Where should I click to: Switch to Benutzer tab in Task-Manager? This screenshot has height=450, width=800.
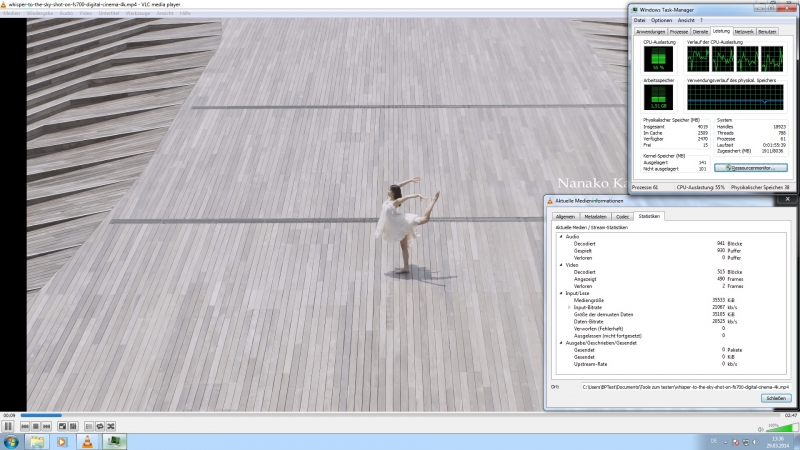[x=767, y=32]
